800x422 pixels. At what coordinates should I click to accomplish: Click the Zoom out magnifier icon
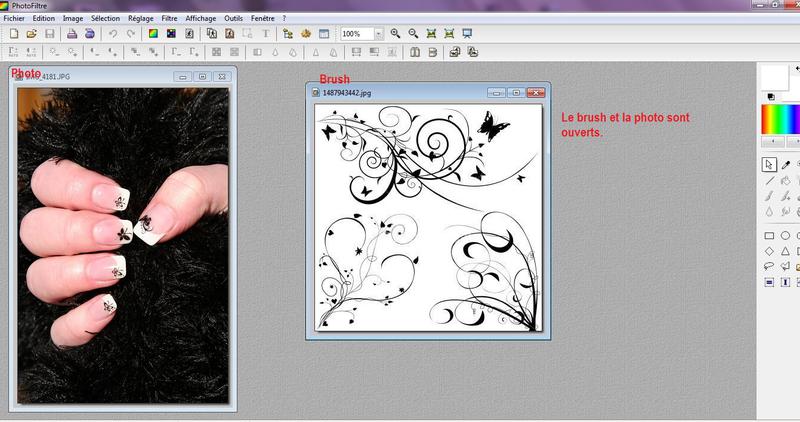pos(413,33)
